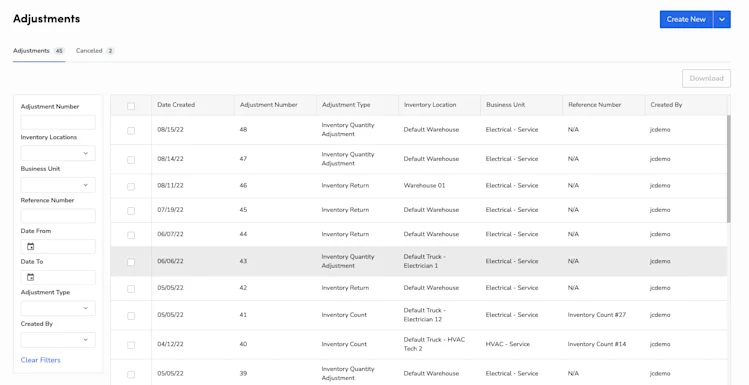Open the Date From calendar icon
The image size is (749, 385).
[x=31, y=246]
